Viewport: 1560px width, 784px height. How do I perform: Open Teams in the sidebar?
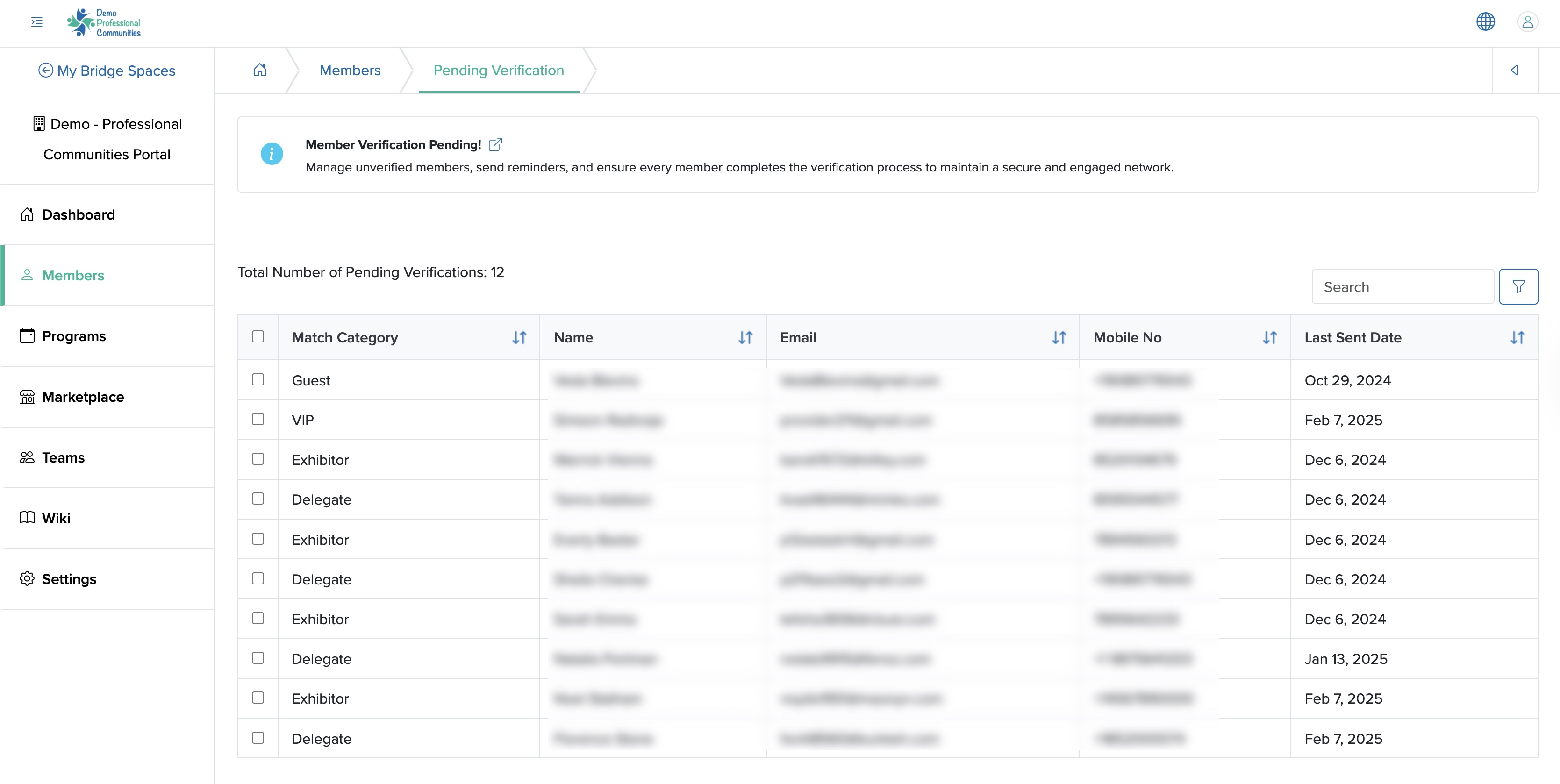[x=107, y=458]
